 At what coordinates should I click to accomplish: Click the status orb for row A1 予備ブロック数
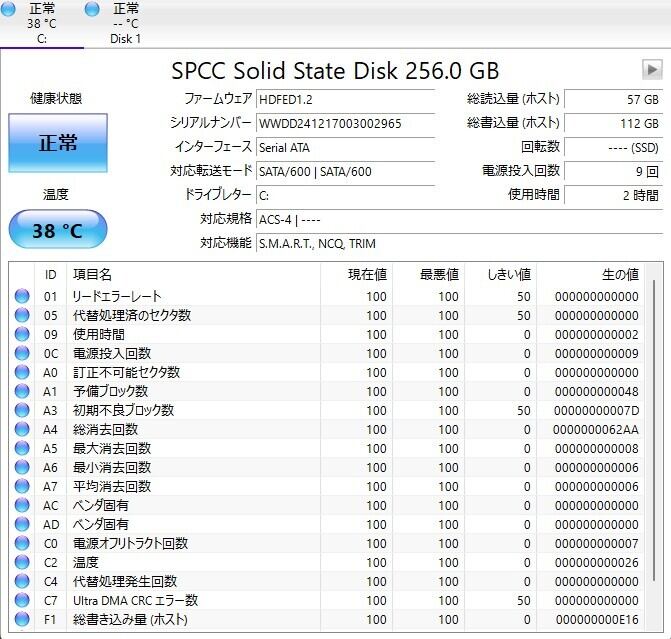coord(22,391)
